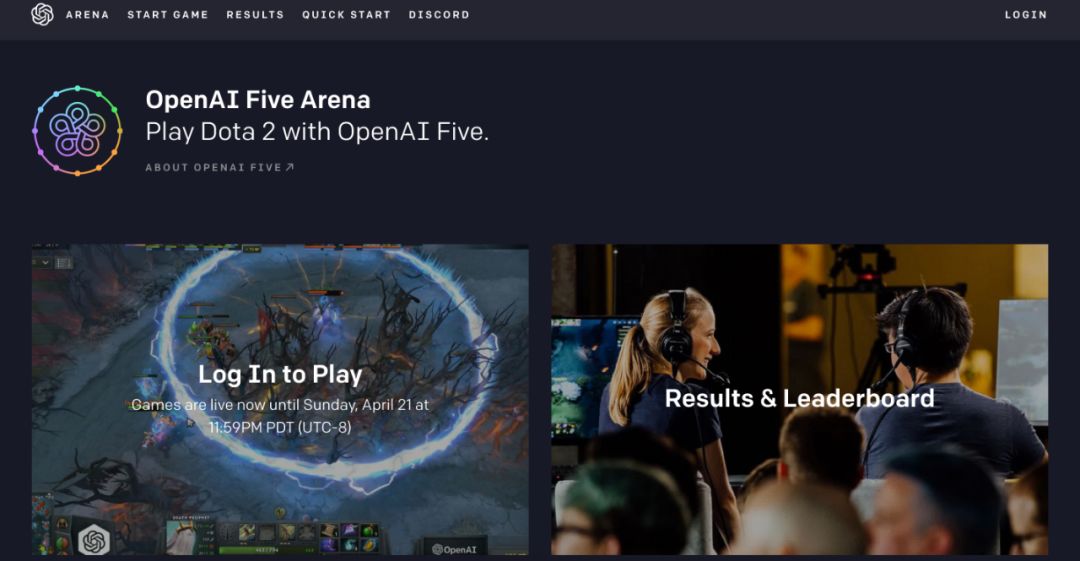
Task: Open the Quick Start nav item
Action: pos(346,14)
